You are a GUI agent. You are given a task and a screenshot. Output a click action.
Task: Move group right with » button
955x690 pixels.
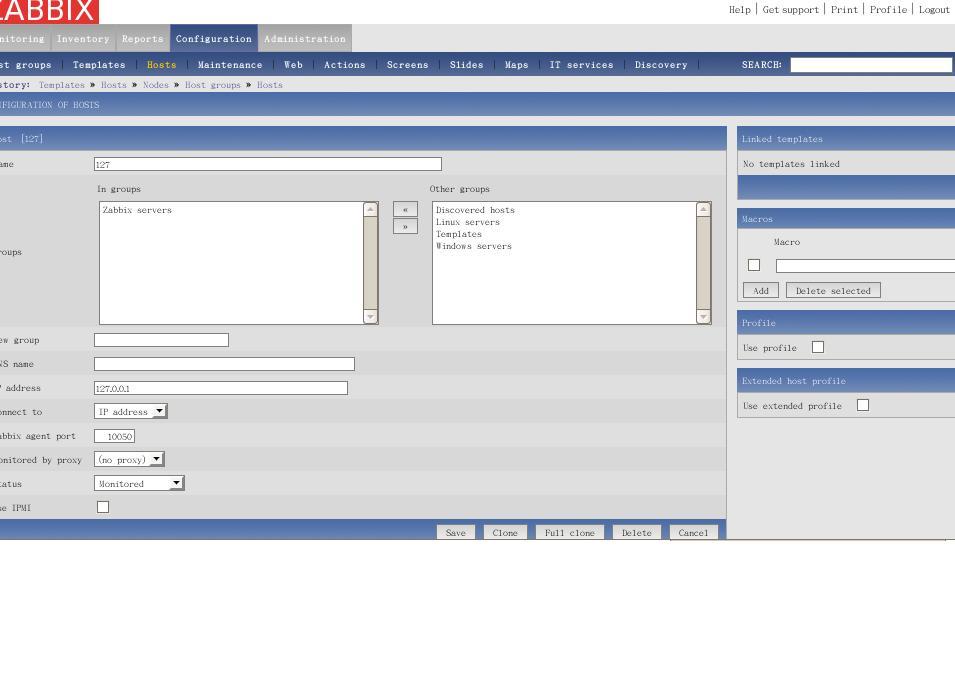click(x=405, y=227)
